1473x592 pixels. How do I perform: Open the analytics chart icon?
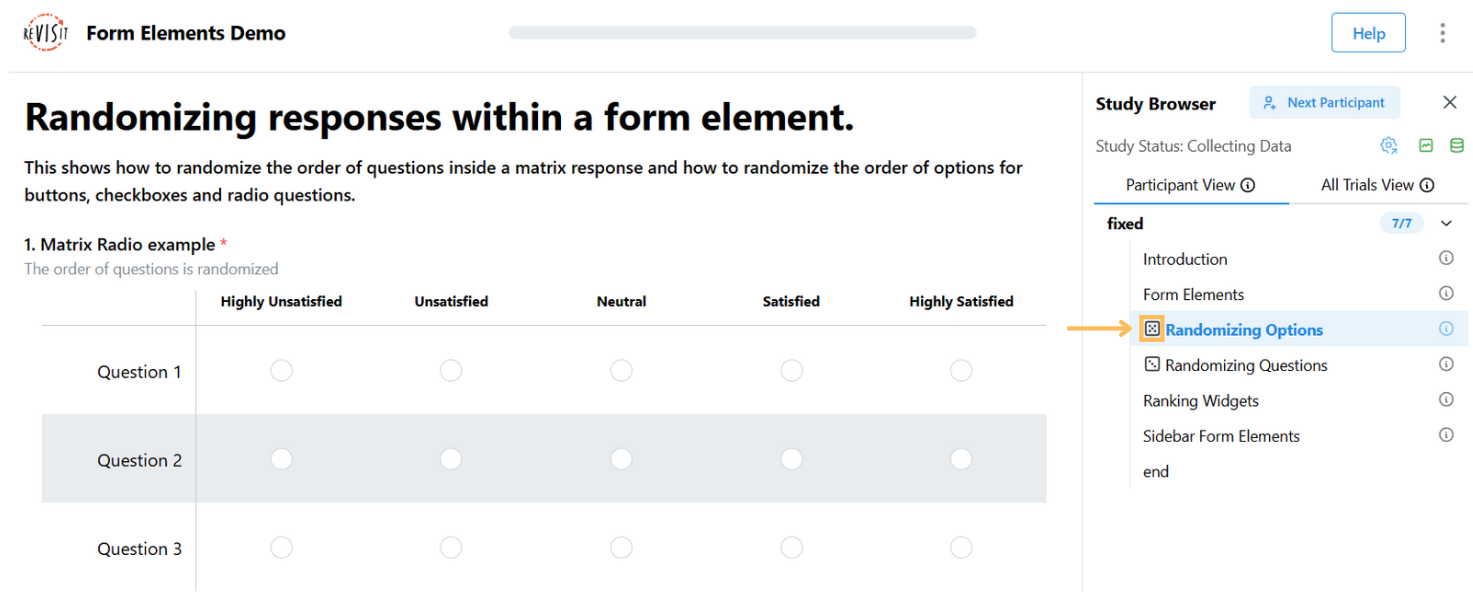coord(1426,146)
